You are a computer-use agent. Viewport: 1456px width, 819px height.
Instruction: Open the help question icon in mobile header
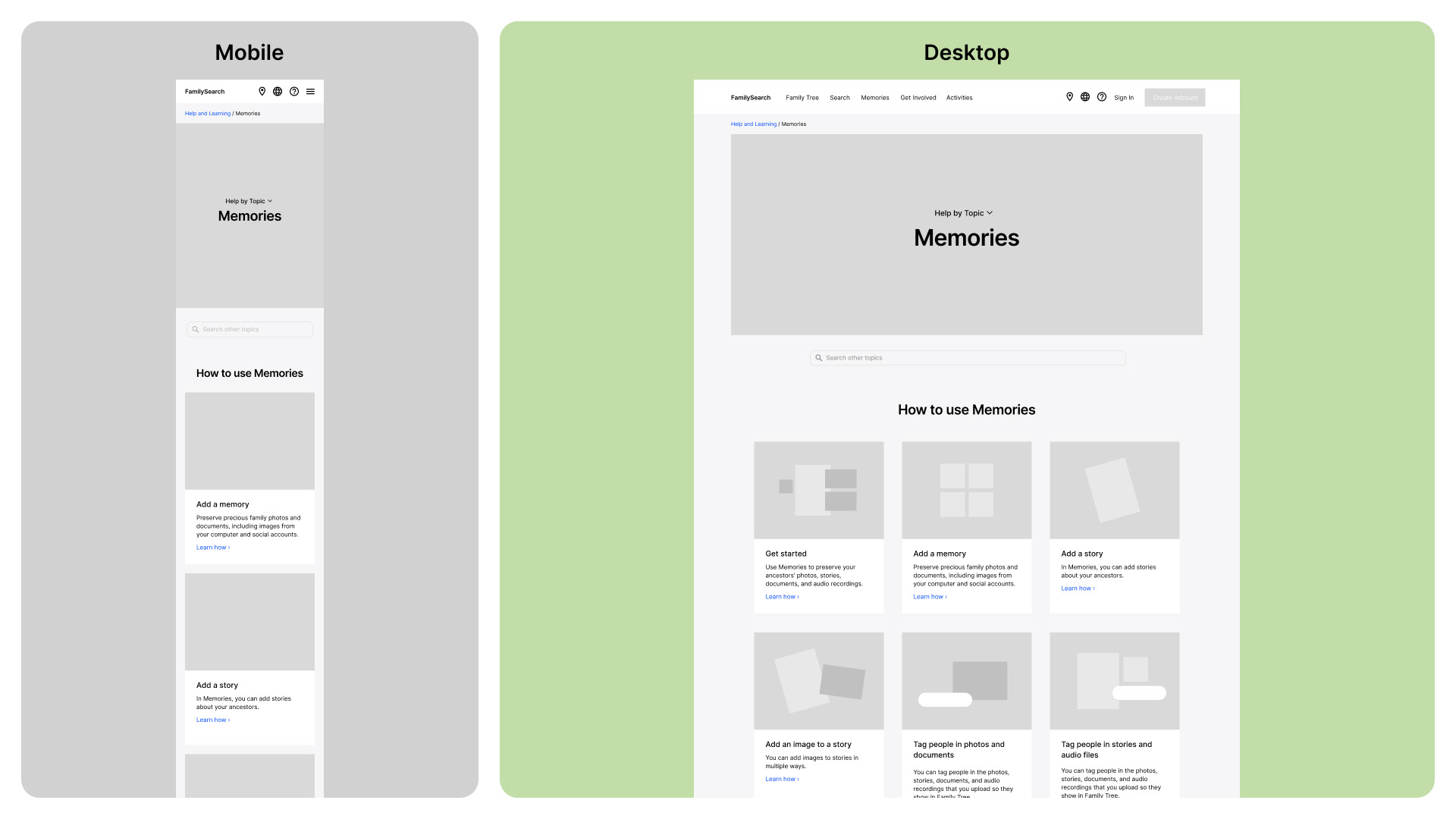pos(294,92)
